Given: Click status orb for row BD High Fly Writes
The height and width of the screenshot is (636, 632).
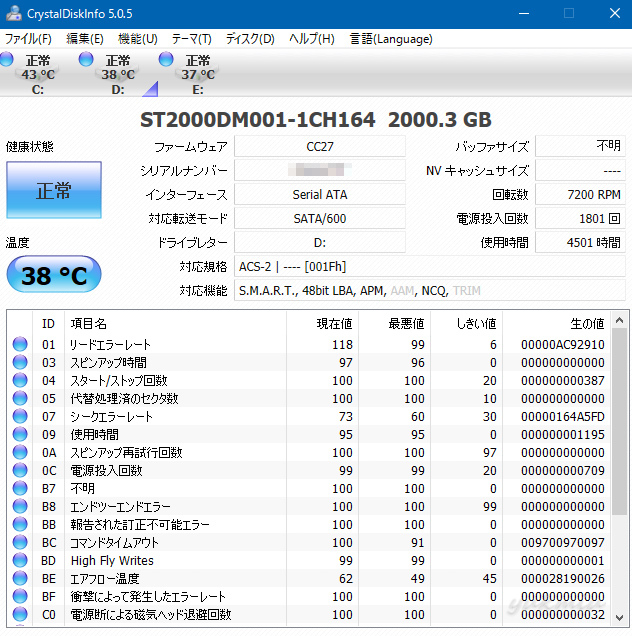Looking at the screenshot, I should 20,560.
